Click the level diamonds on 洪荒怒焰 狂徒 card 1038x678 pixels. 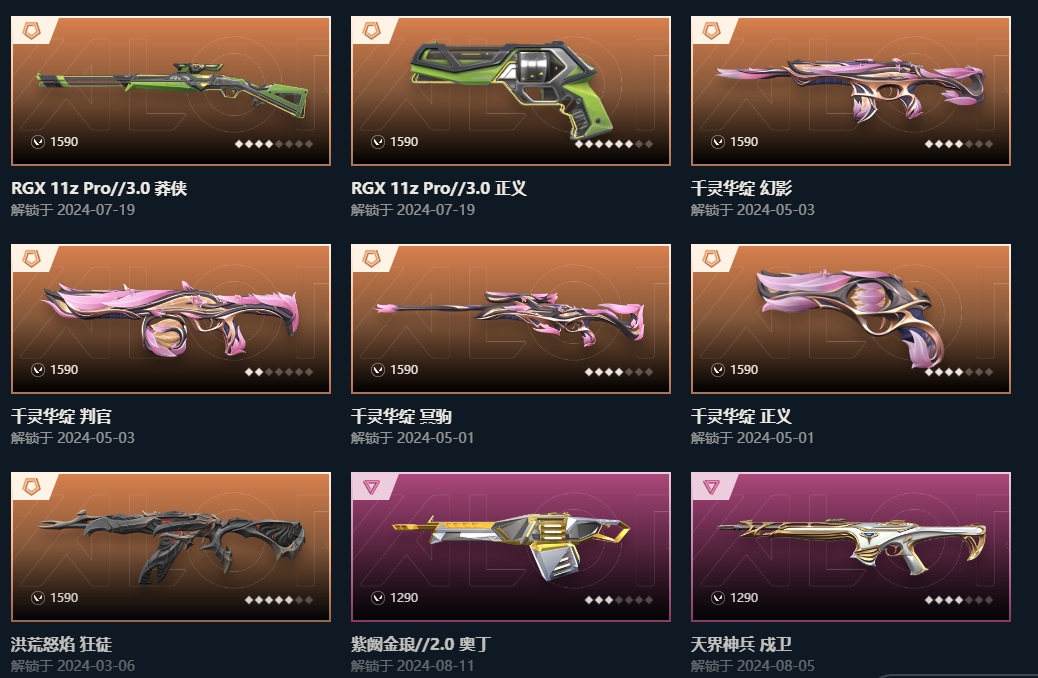279,600
